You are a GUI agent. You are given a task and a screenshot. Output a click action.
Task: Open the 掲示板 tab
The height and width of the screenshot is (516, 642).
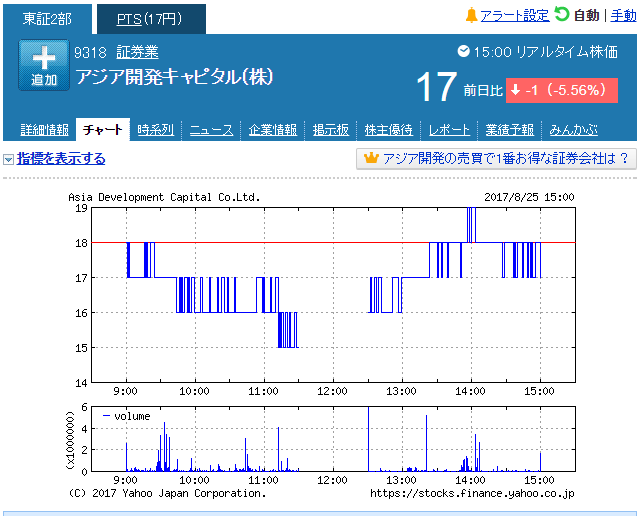(x=331, y=130)
